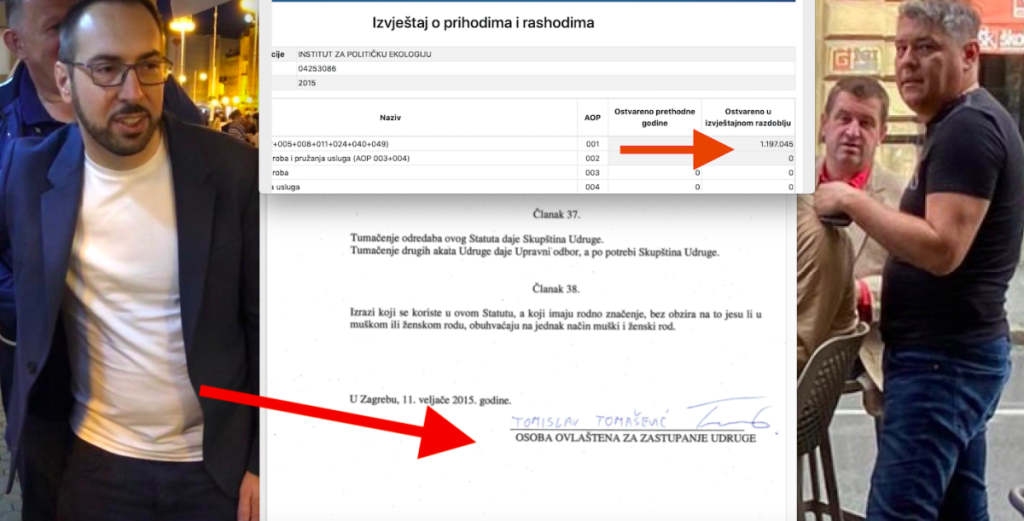Click the "Naziv" column header

390,118
